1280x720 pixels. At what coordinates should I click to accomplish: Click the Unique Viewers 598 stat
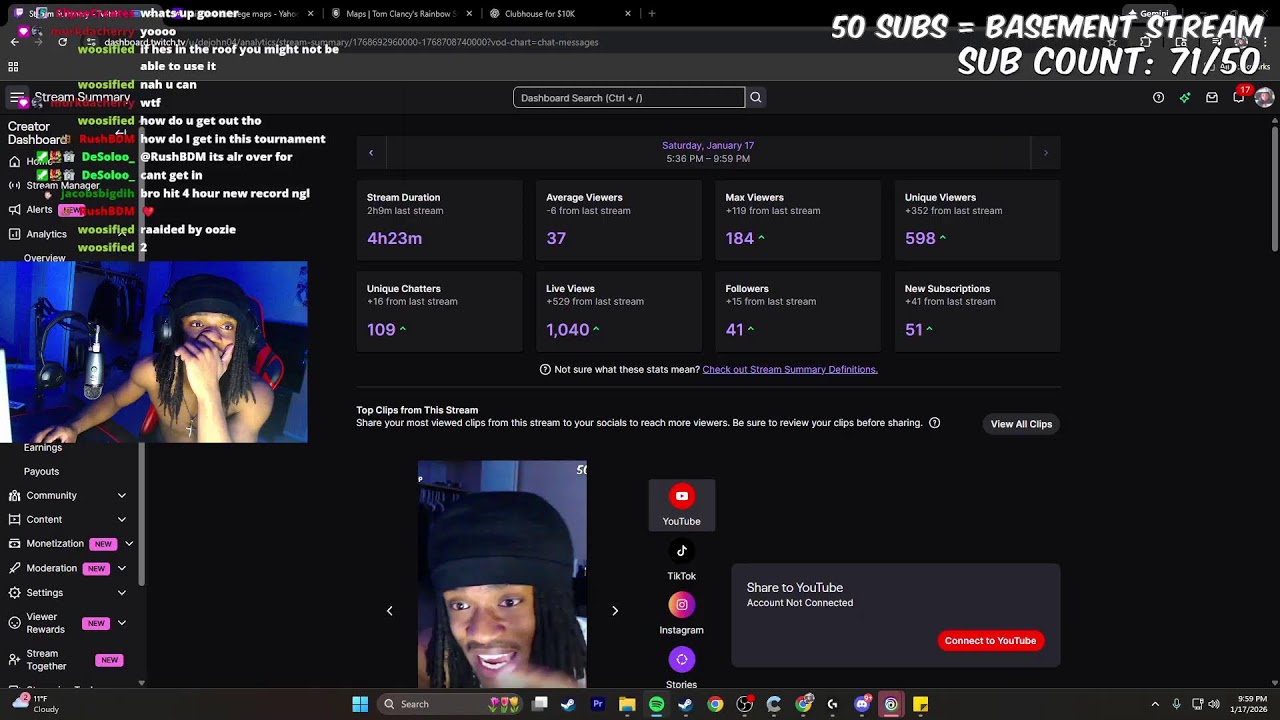(978, 219)
